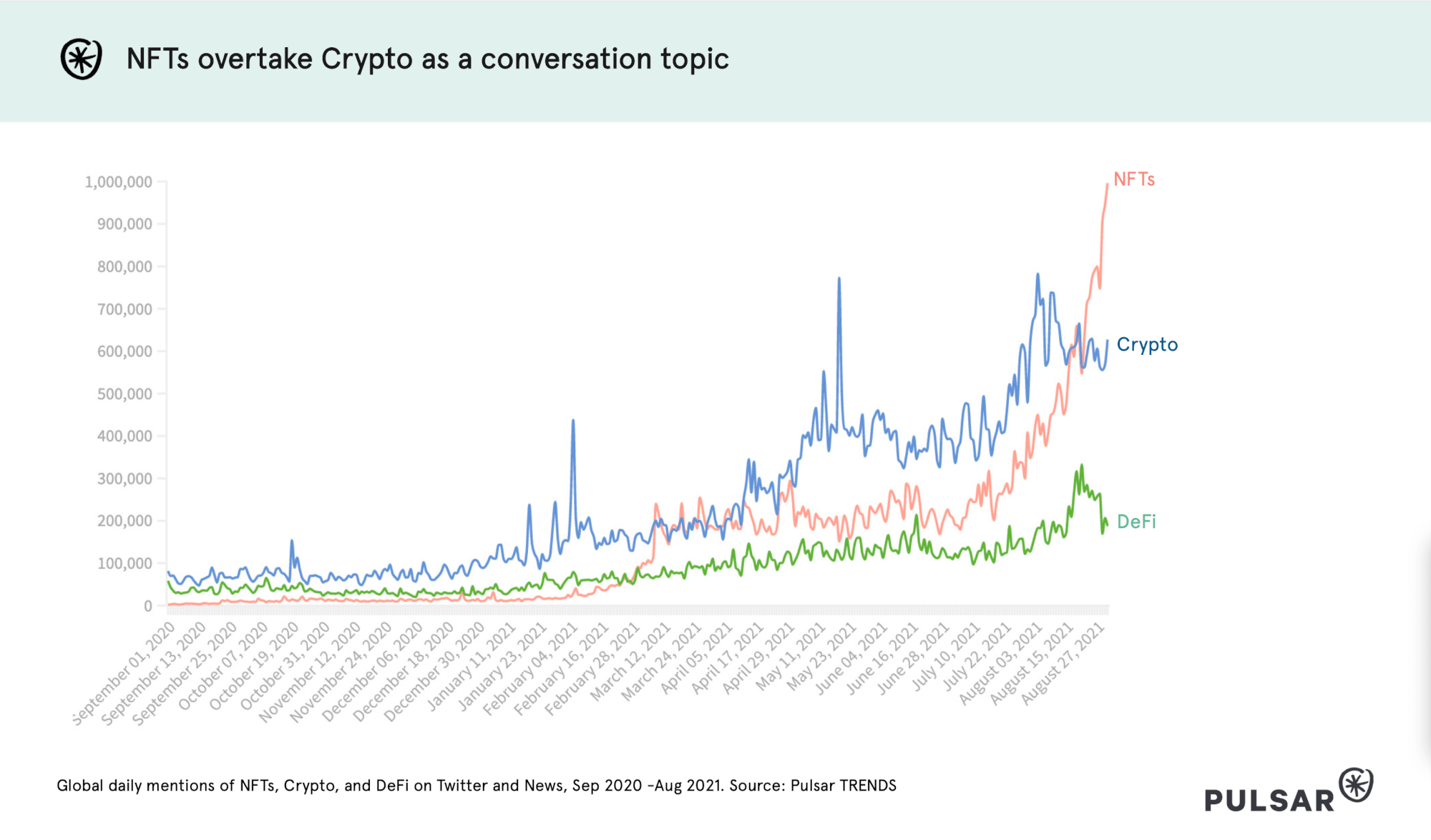Select the Crypto series label
This screenshot has height=840, width=1431.
(1147, 345)
